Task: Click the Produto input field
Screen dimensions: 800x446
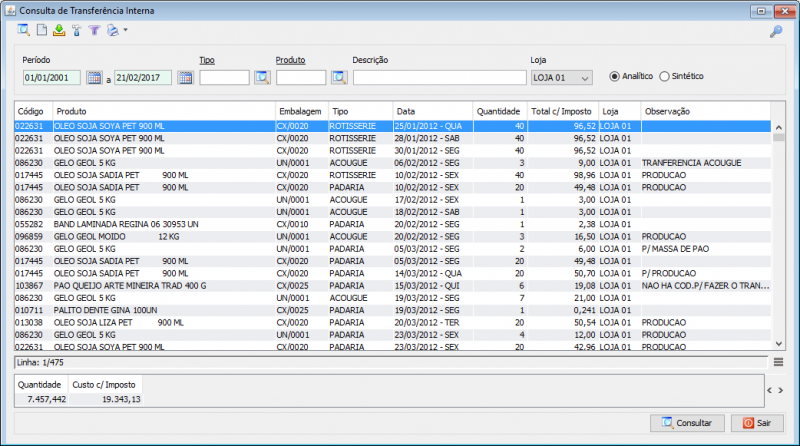Action: (x=301, y=78)
